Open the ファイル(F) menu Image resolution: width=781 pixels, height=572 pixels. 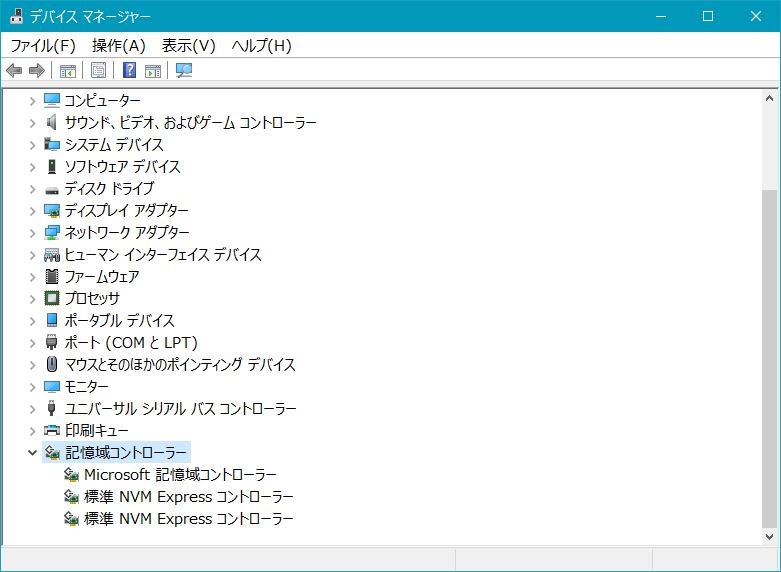pyautogui.click(x=43, y=46)
